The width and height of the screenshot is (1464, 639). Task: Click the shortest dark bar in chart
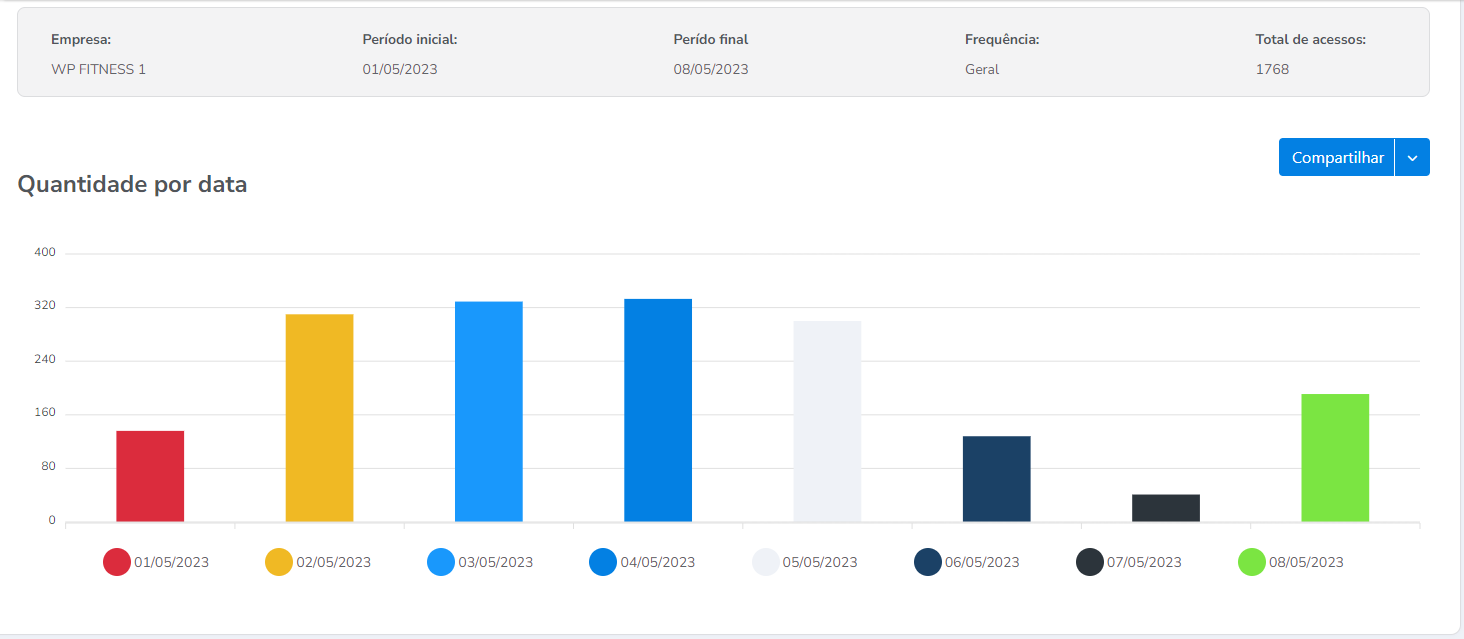[1165, 508]
